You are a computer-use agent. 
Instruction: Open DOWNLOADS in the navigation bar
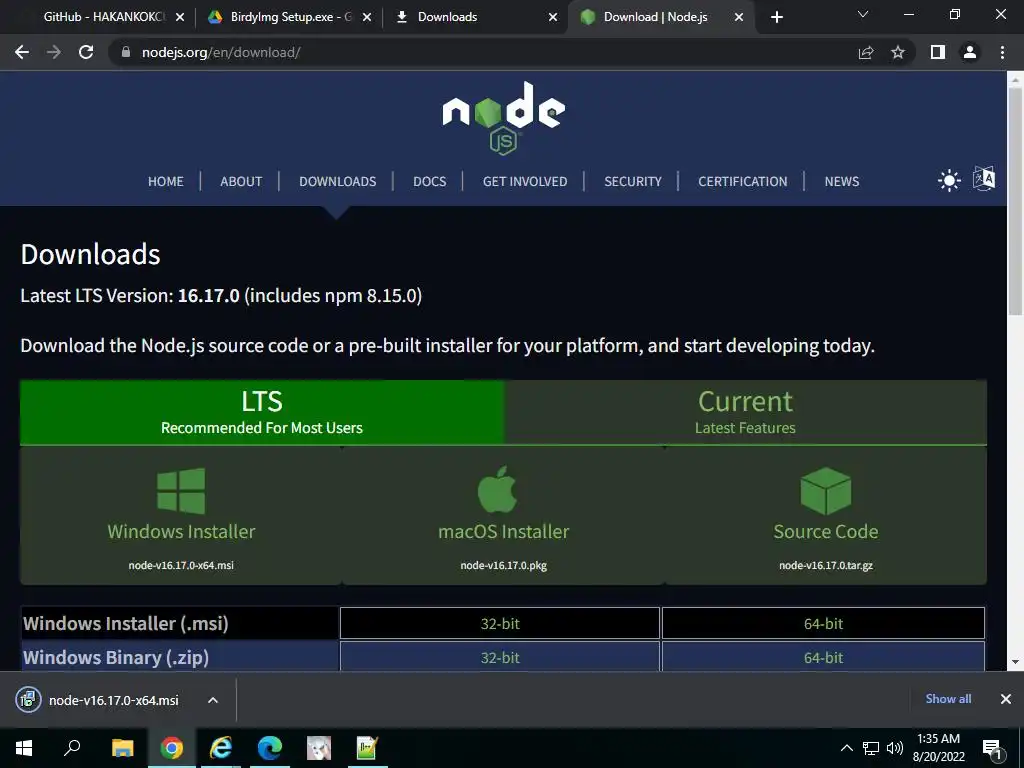coord(338,182)
